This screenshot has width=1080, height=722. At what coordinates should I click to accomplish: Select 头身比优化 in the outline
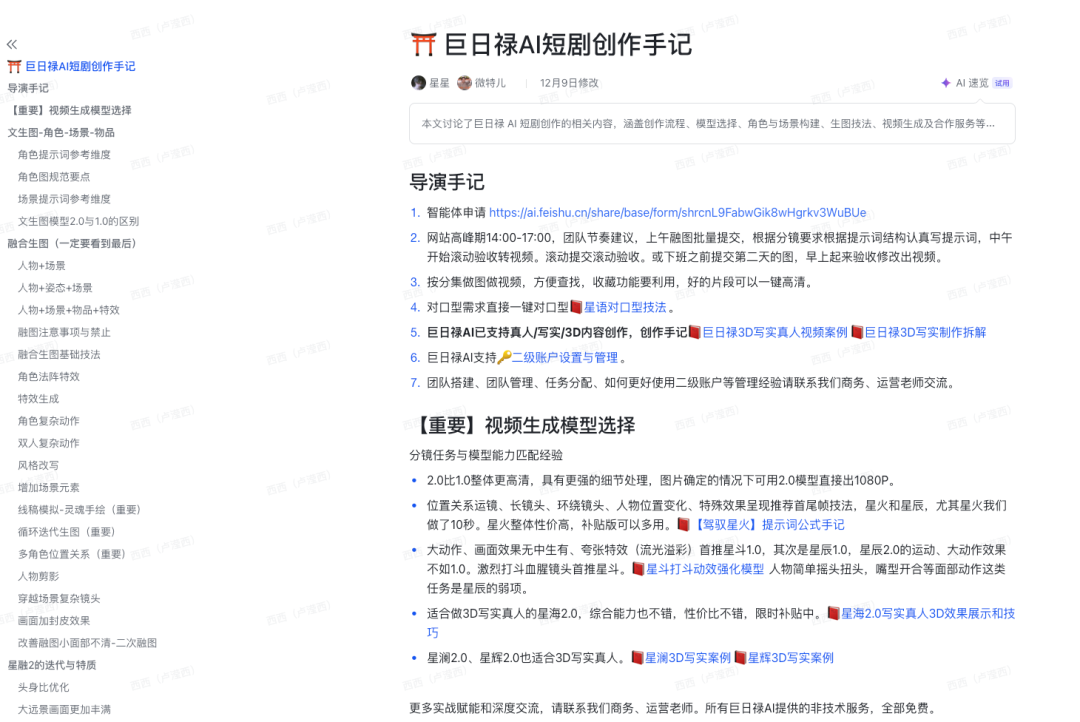[x=43, y=688]
